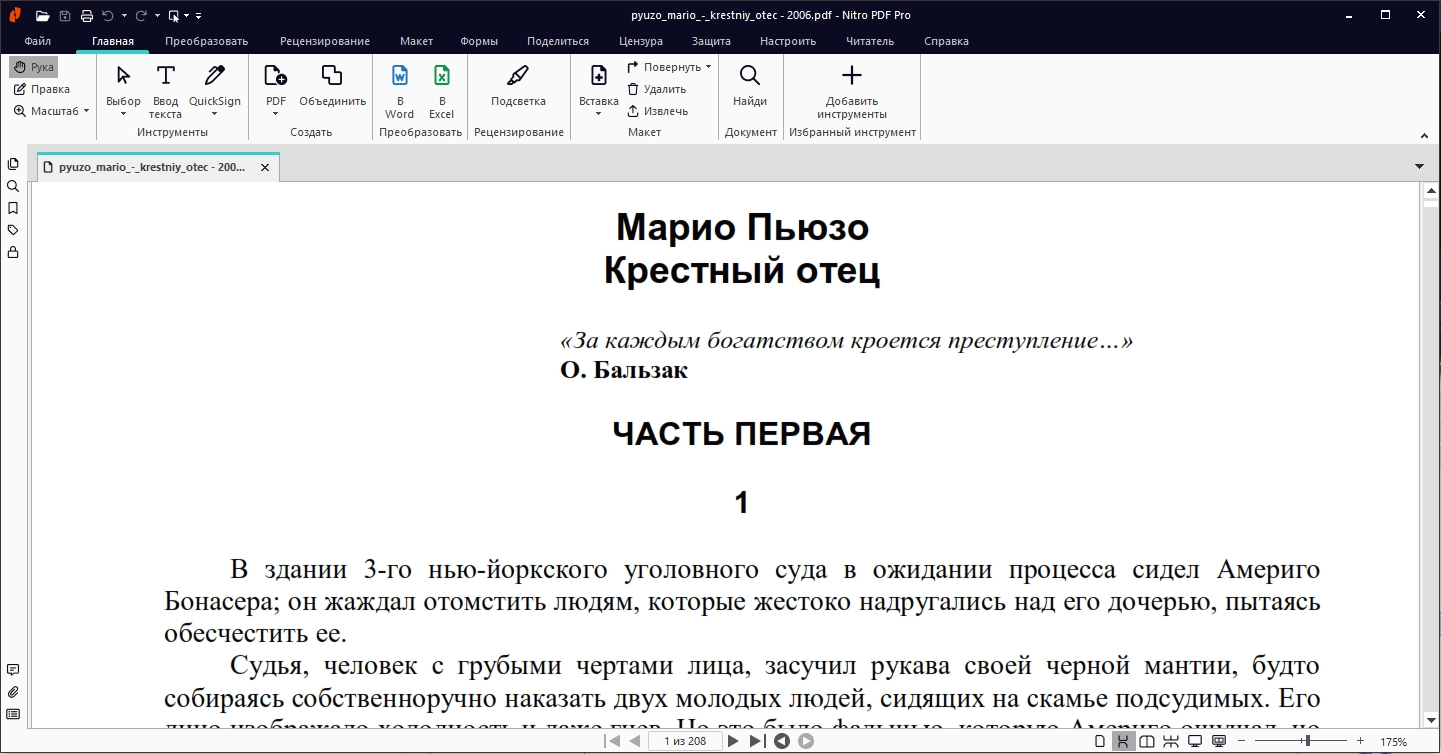This screenshot has height=754, width=1441.
Task: Expand the QuickSign dropdown arrow
Action: 215,114
